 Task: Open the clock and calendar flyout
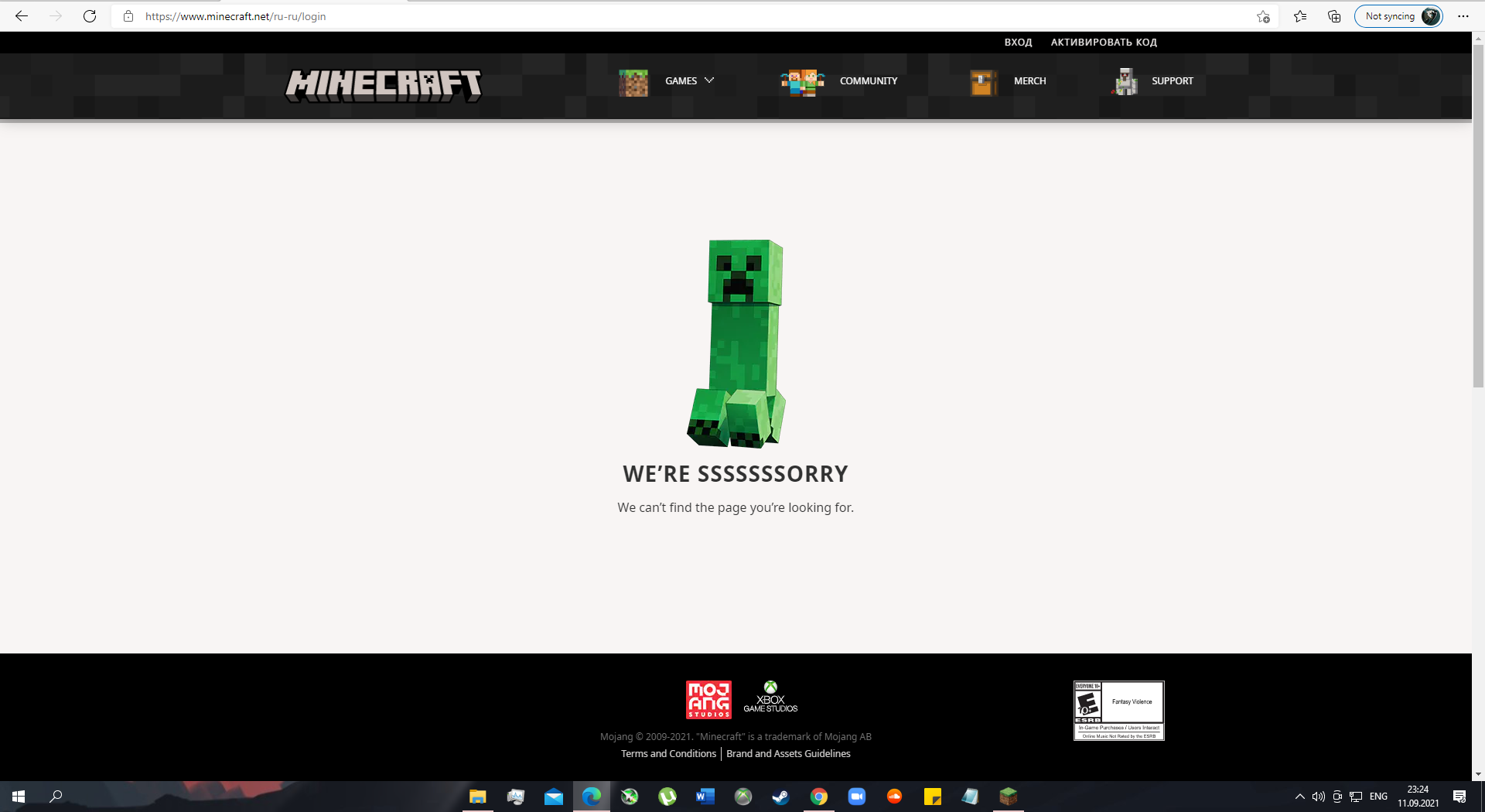pos(1418,797)
